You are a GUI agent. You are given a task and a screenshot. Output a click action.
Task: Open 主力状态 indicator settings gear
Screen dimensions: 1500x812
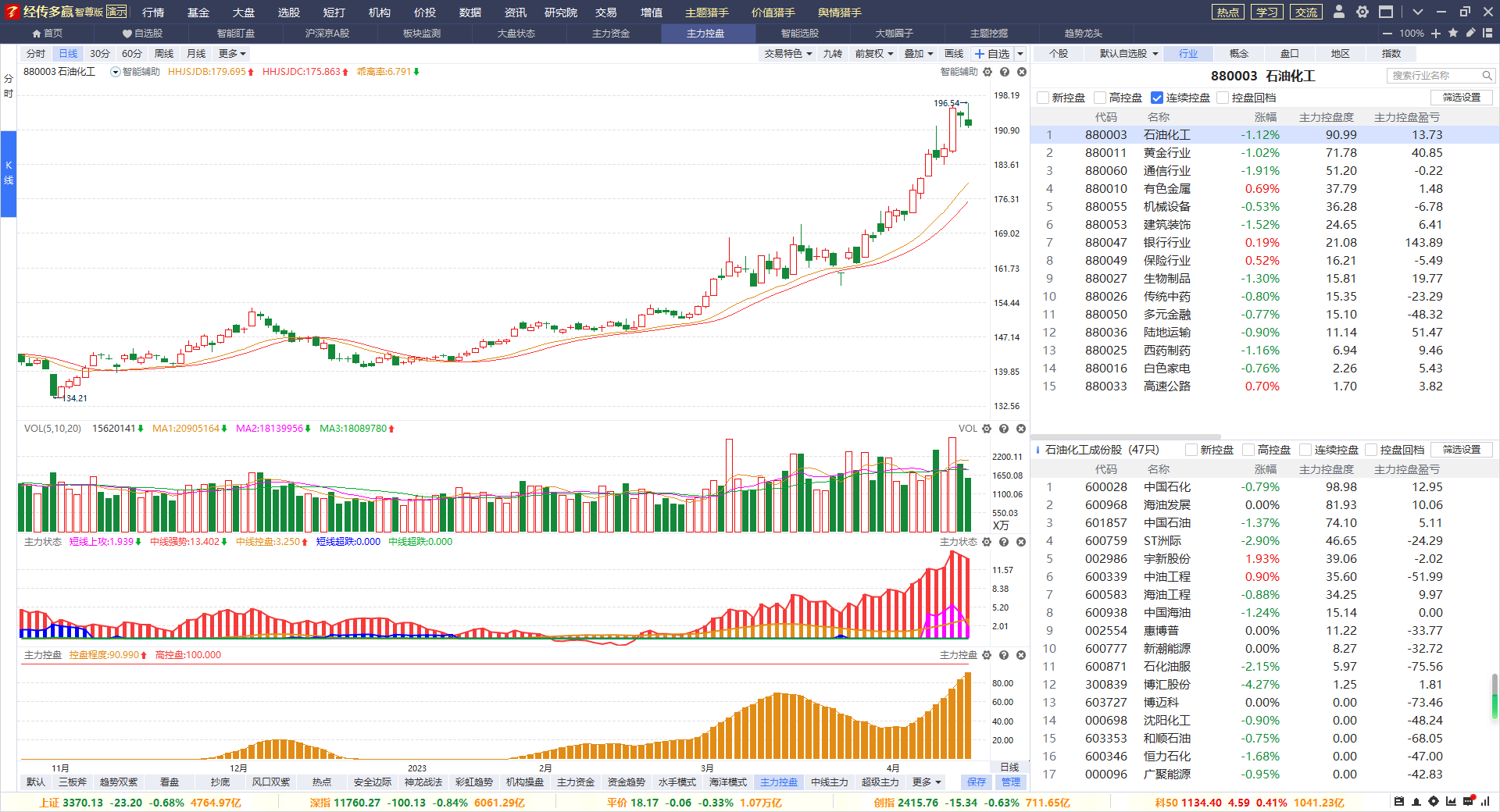pos(987,542)
